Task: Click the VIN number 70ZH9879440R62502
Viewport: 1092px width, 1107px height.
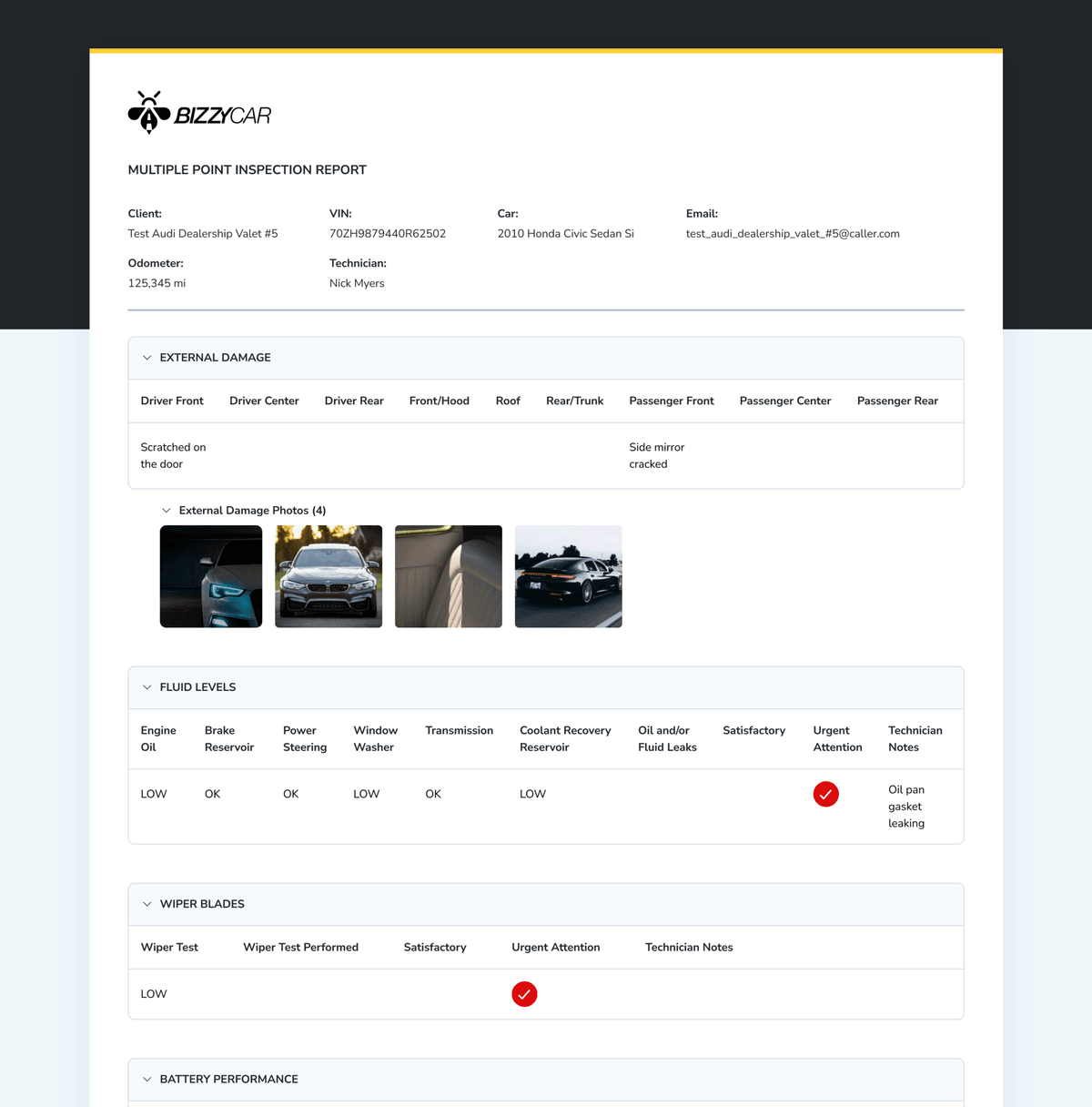Action: tap(387, 233)
